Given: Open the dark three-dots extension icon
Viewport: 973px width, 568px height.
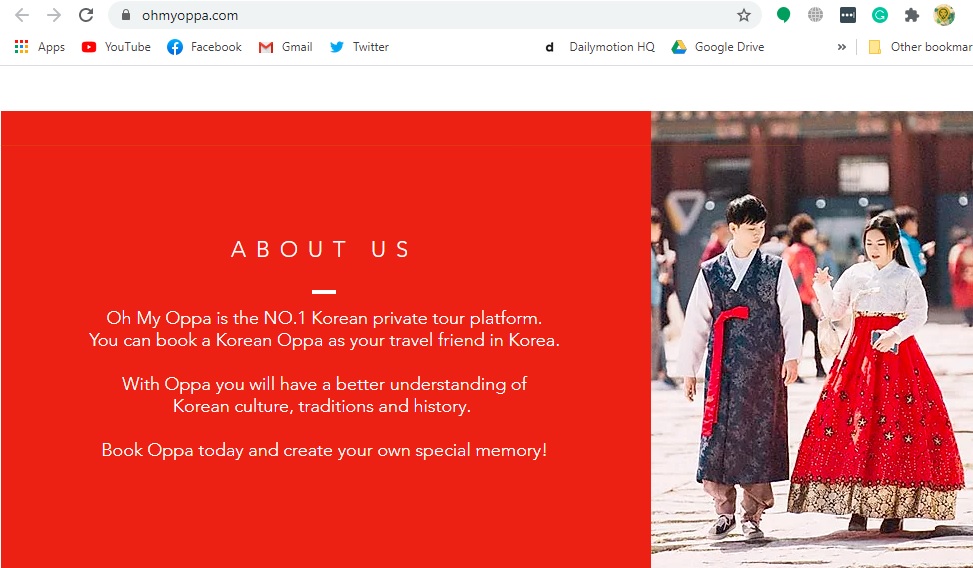Looking at the screenshot, I should pyautogui.click(x=848, y=15).
